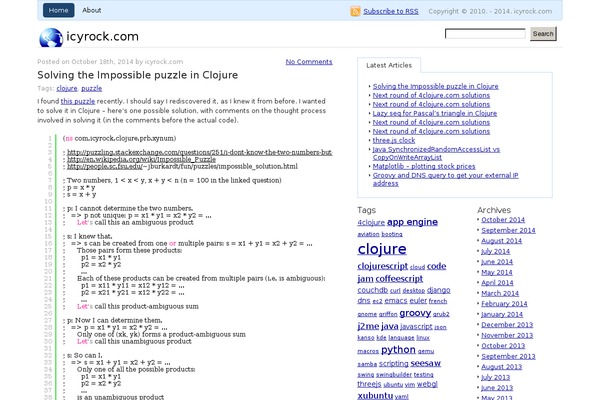
Task: Open 'this puzzle' link in the intro
Action: [78, 101]
